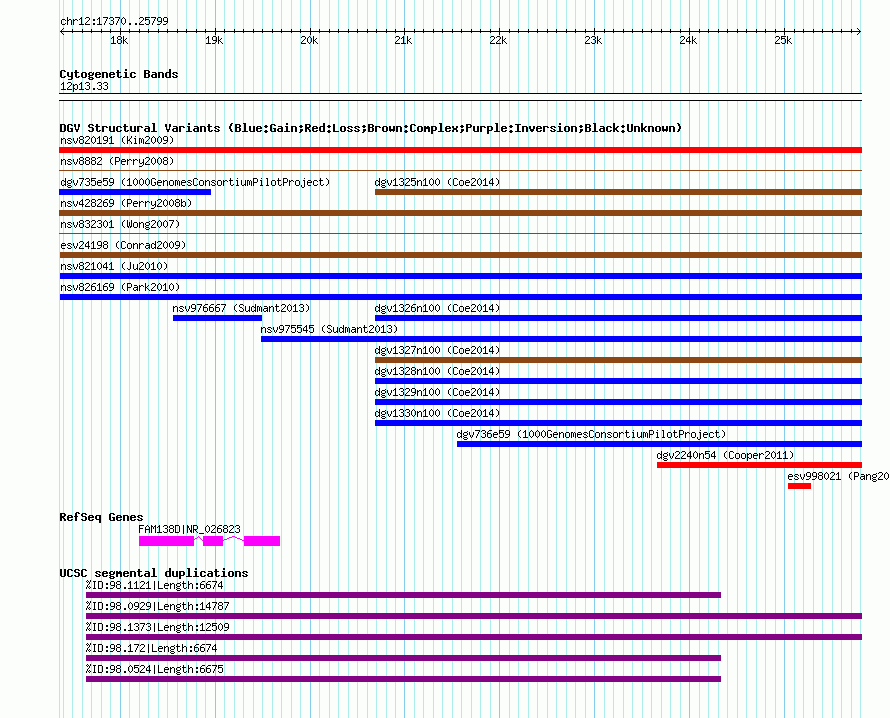
Task: Click the small esv998021 red bar
Action: (799, 486)
